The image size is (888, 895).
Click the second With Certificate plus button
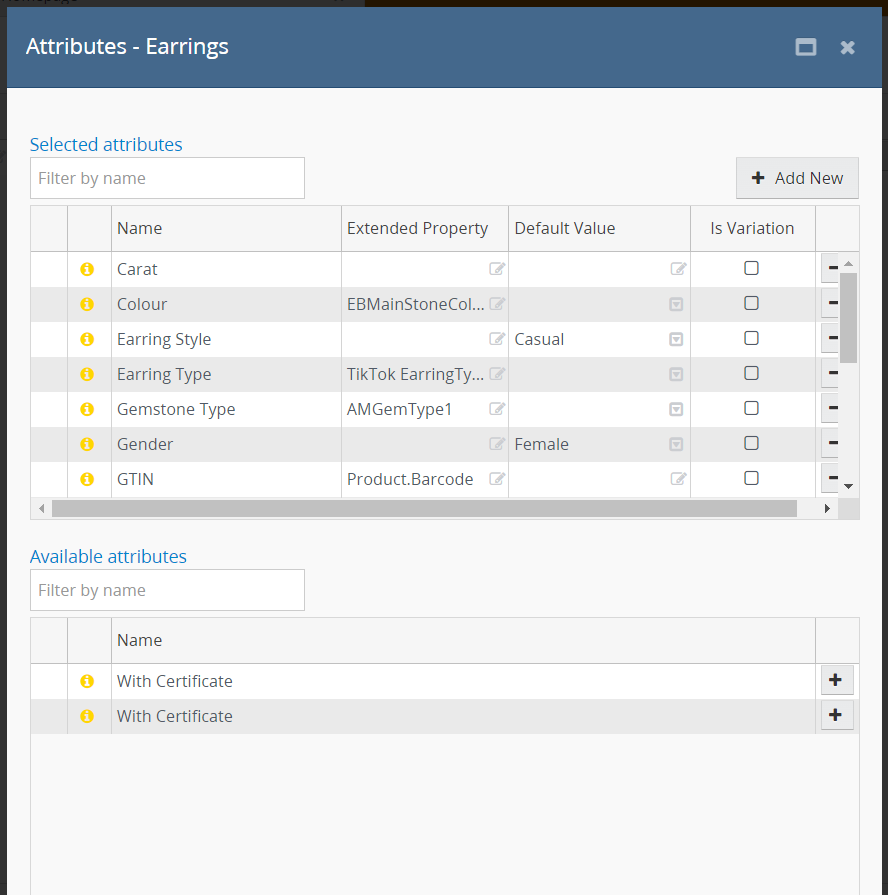click(836, 716)
